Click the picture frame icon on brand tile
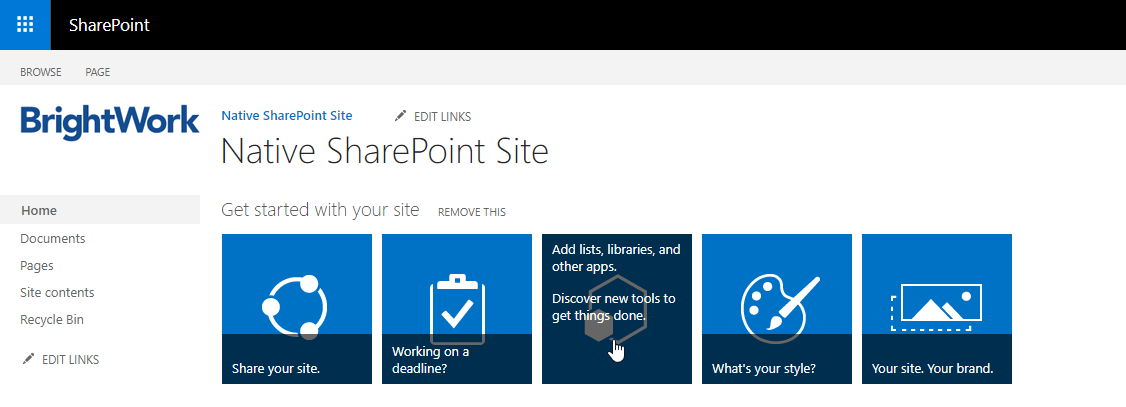The width and height of the screenshot is (1126, 407). (937, 305)
